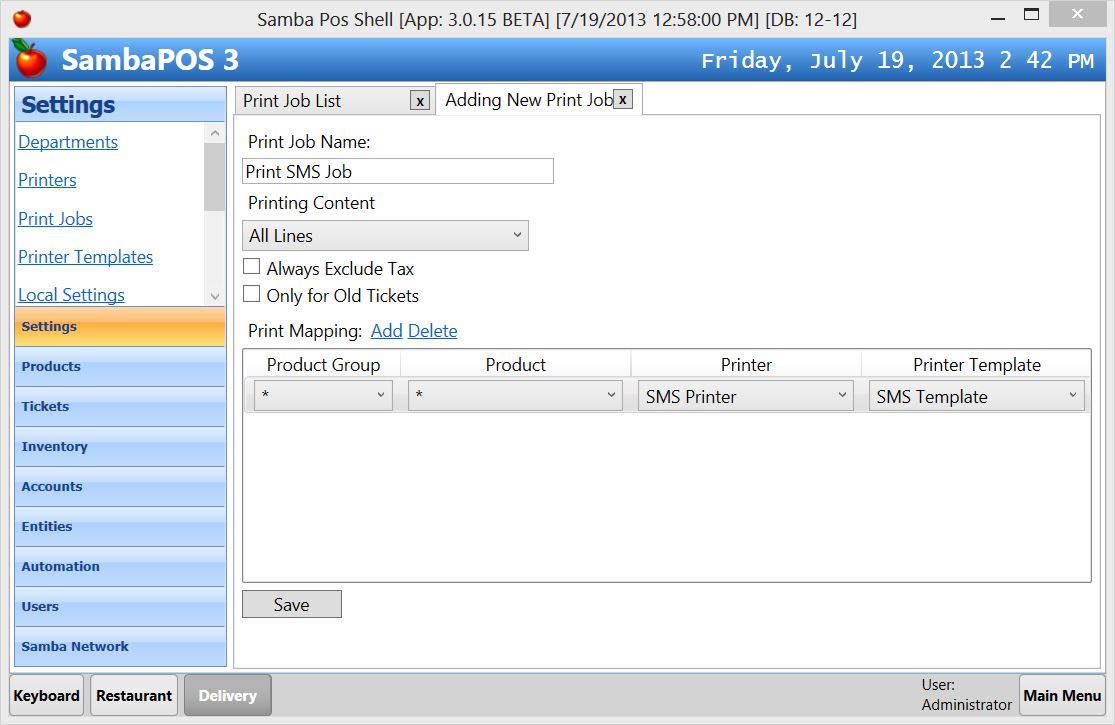Save the new print job
This screenshot has height=725, width=1115.
pyautogui.click(x=291, y=603)
